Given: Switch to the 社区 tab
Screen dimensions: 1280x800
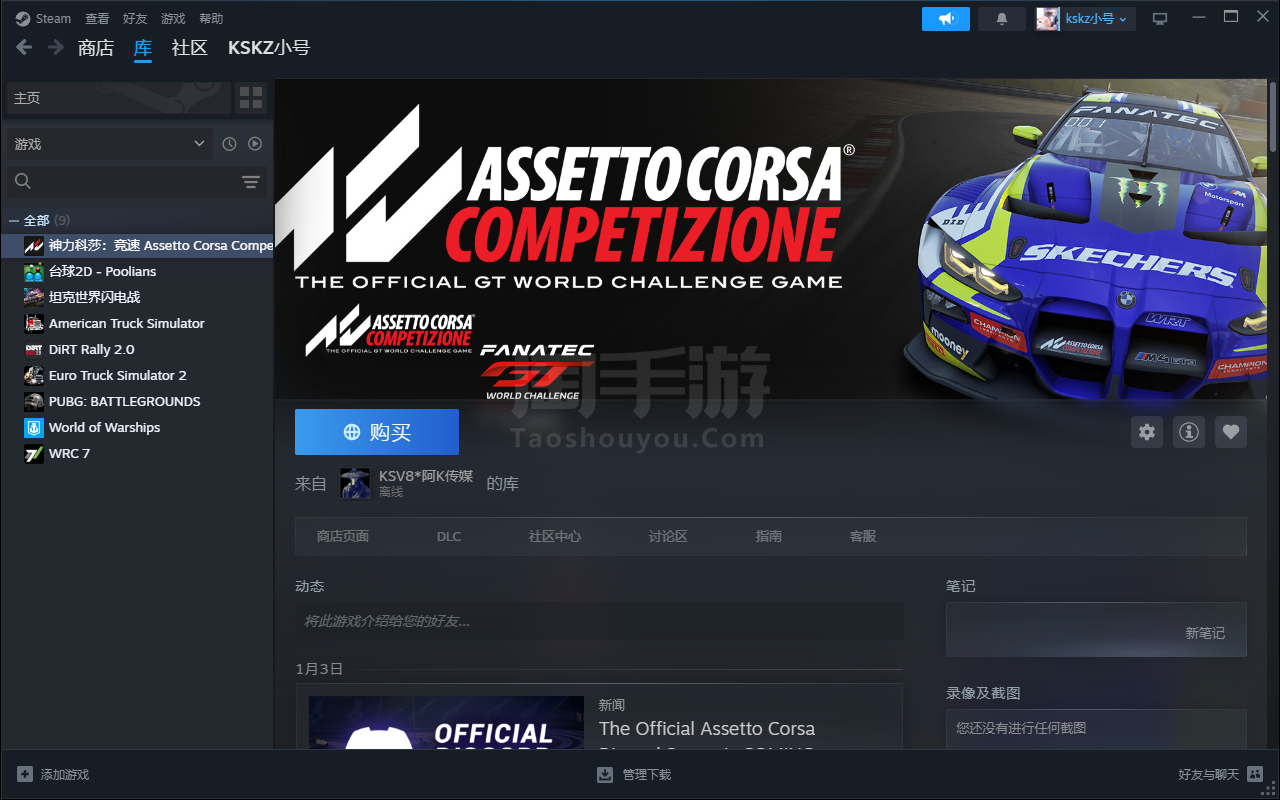Looking at the screenshot, I should pyautogui.click(x=189, y=48).
